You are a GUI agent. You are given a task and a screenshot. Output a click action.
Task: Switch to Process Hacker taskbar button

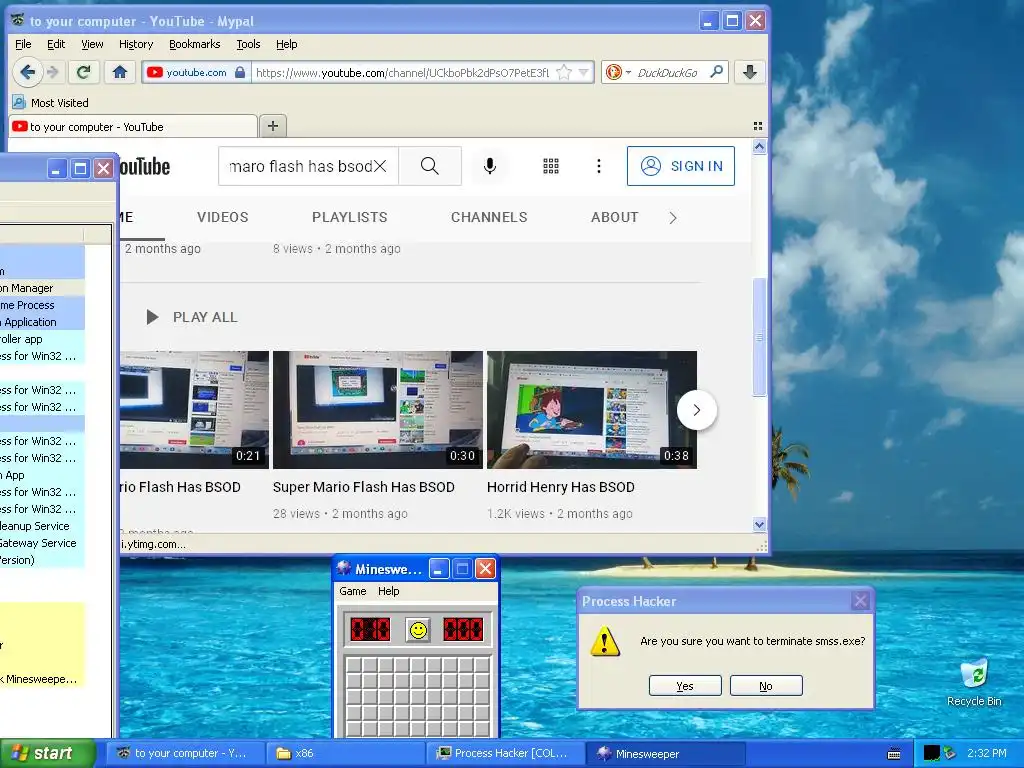pos(505,754)
